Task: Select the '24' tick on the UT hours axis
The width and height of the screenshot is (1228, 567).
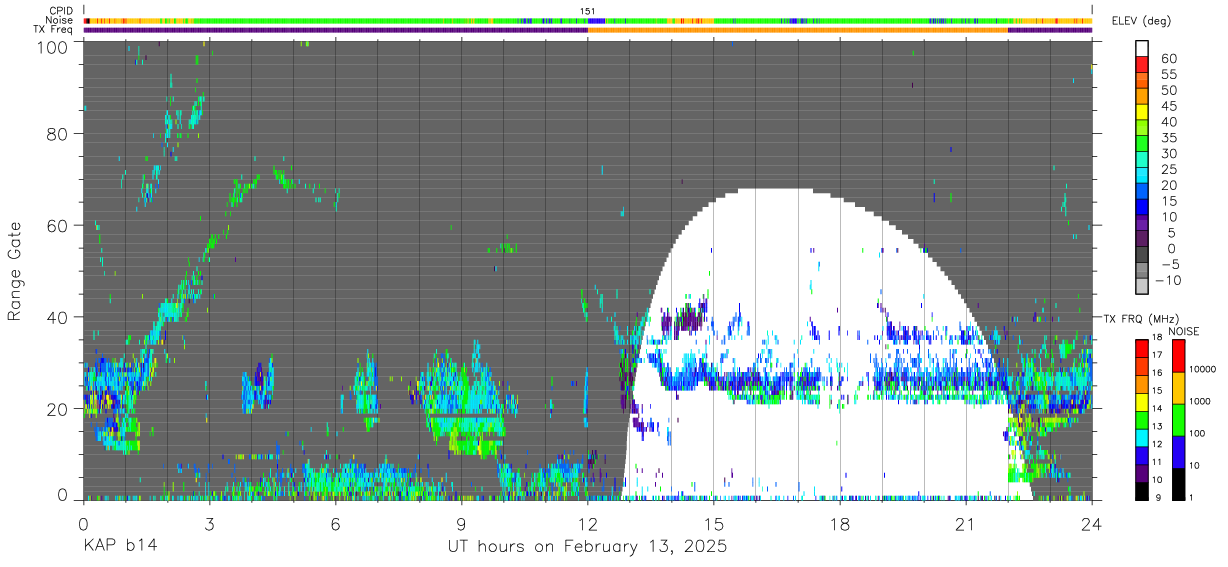Action: tap(1092, 524)
